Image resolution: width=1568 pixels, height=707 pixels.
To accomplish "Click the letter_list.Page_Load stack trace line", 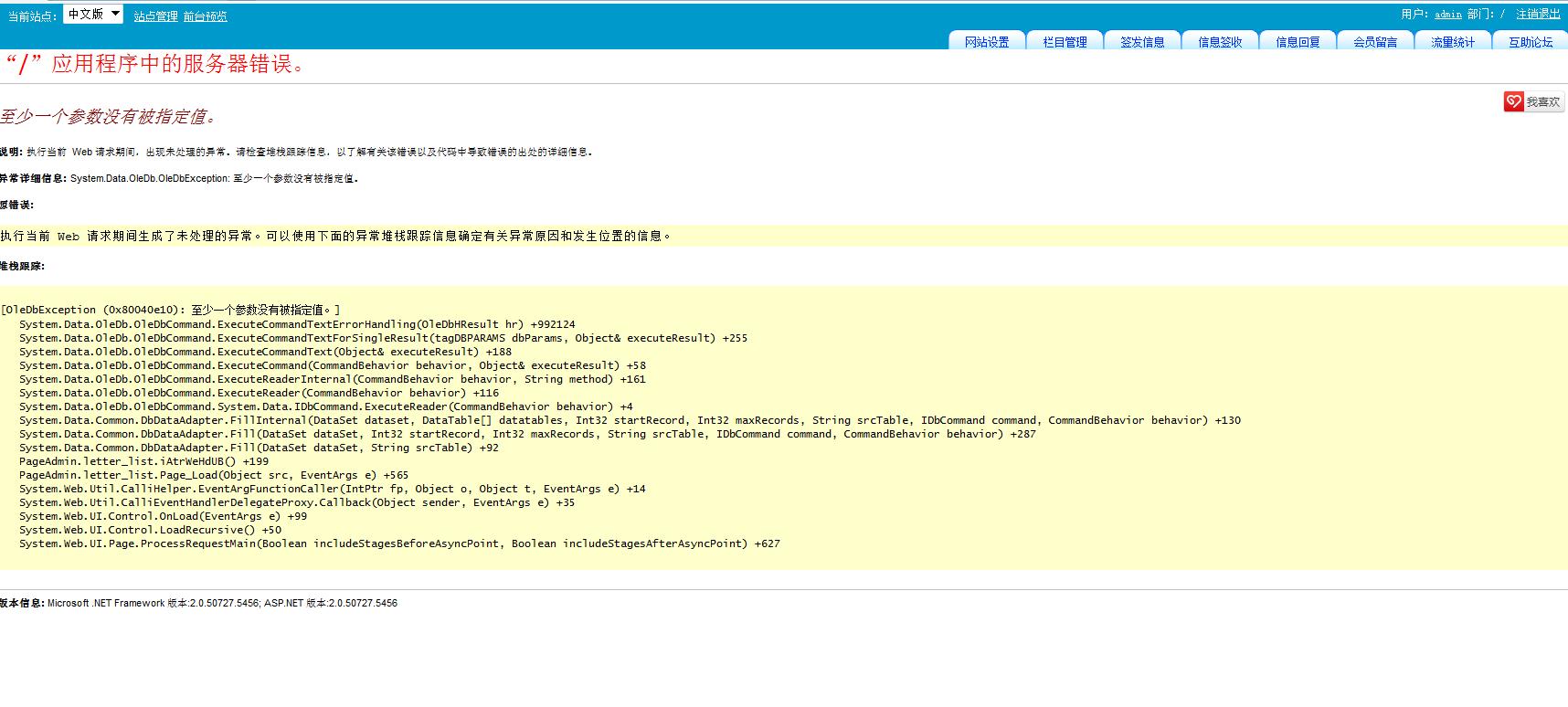I will 214,475.
